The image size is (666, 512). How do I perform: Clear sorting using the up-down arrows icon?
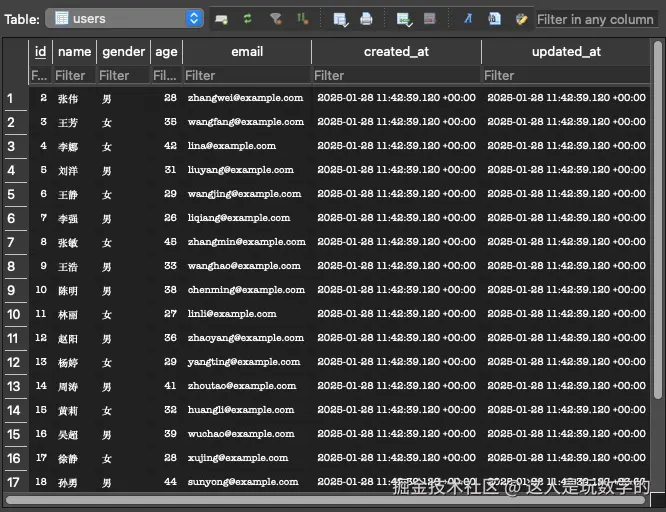tap(302, 19)
